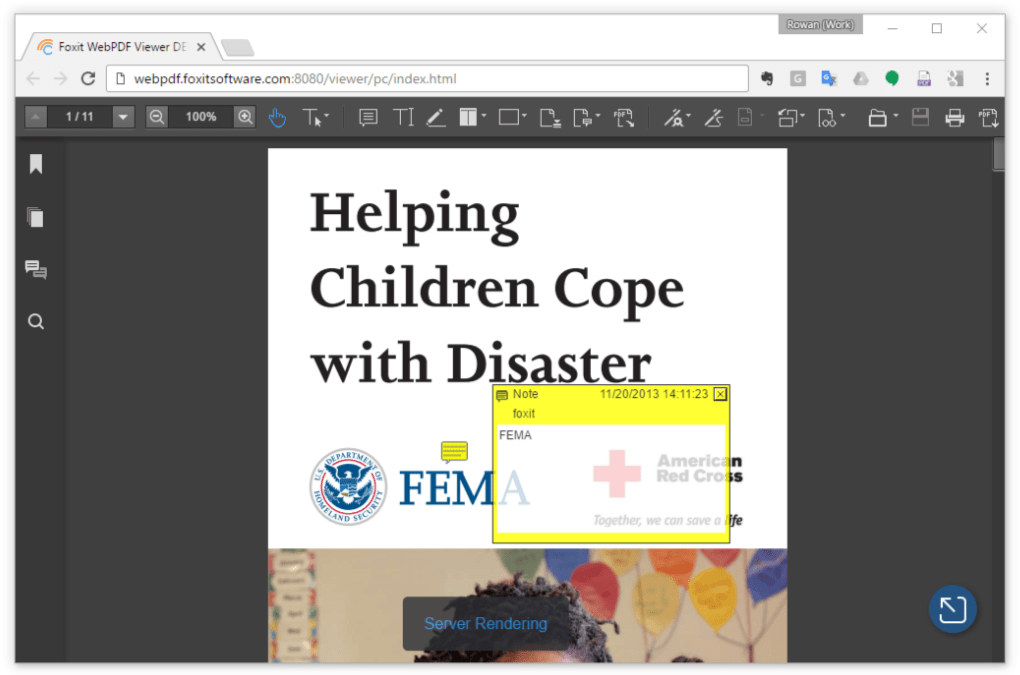Click the rotate page view icon
Screen dimensions: 1020x675
tap(787, 118)
